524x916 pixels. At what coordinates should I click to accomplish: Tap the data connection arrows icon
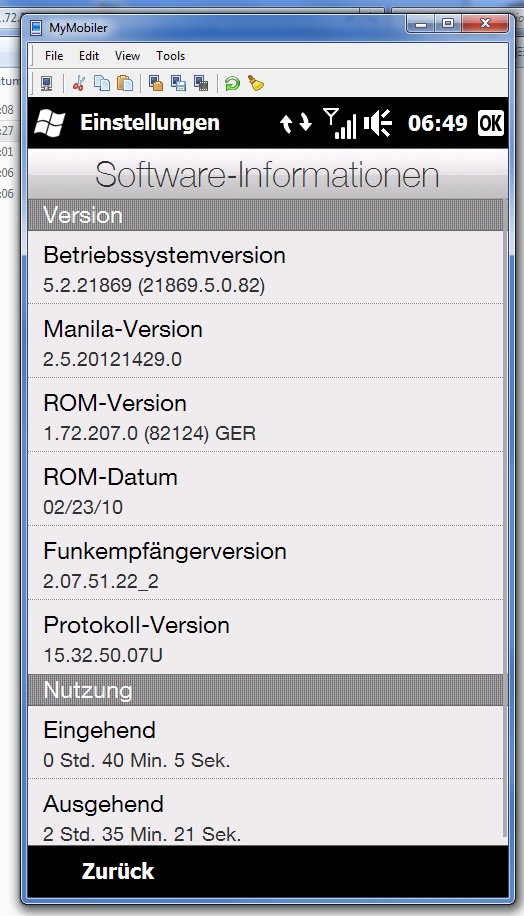pos(296,123)
